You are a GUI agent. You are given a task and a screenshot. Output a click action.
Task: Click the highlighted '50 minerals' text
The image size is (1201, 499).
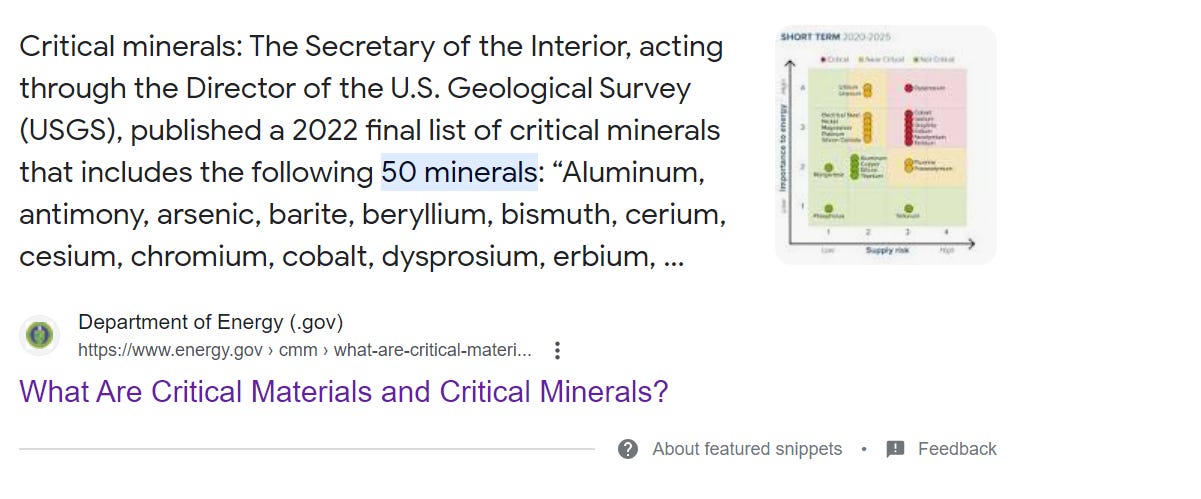click(x=459, y=172)
